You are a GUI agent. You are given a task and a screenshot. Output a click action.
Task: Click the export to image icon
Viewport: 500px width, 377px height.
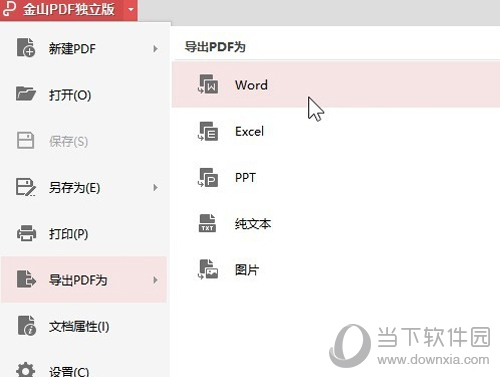(x=208, y=269)
